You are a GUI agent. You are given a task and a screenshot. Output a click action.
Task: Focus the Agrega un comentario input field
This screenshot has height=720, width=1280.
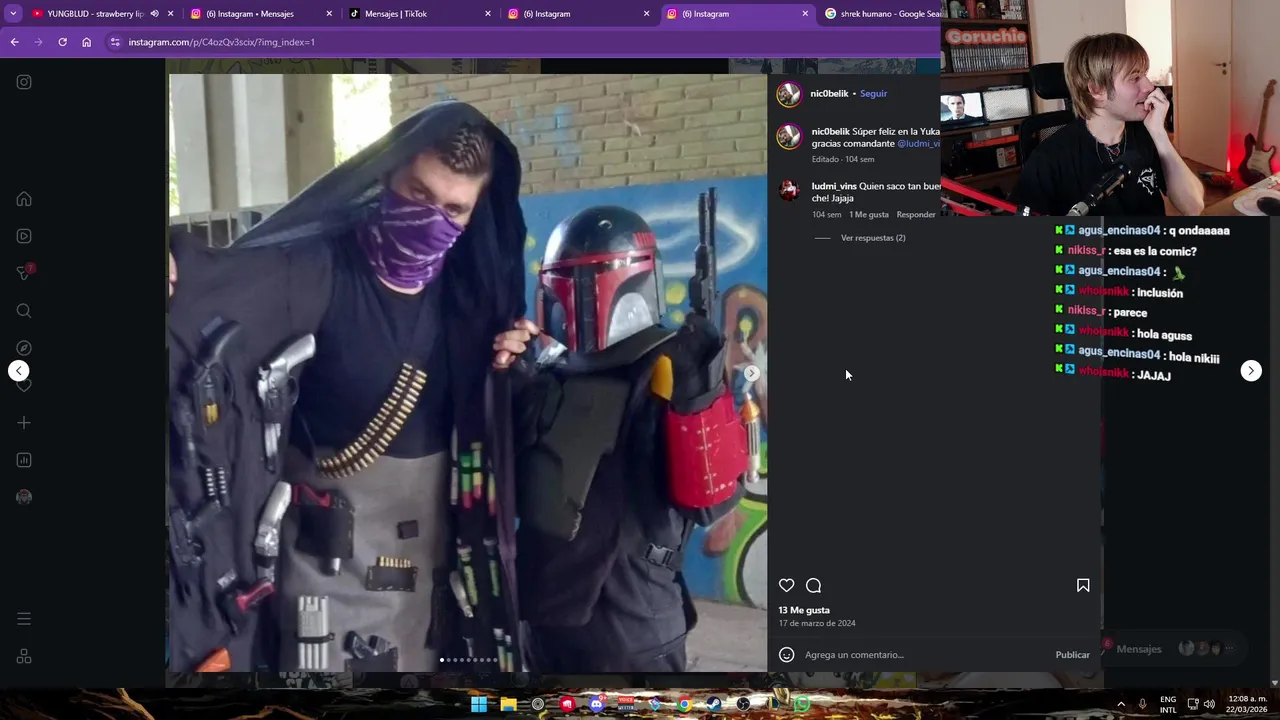point(925,655)
